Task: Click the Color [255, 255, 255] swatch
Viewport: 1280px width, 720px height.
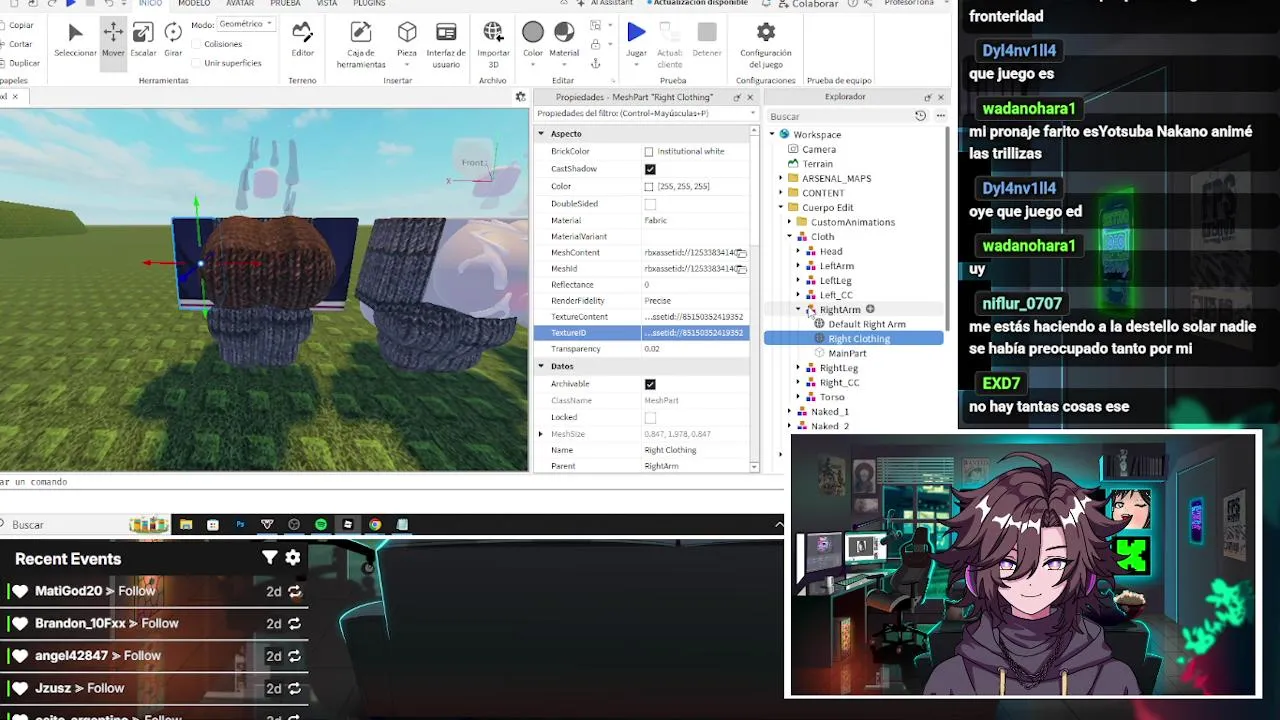Action: [649, 187]
